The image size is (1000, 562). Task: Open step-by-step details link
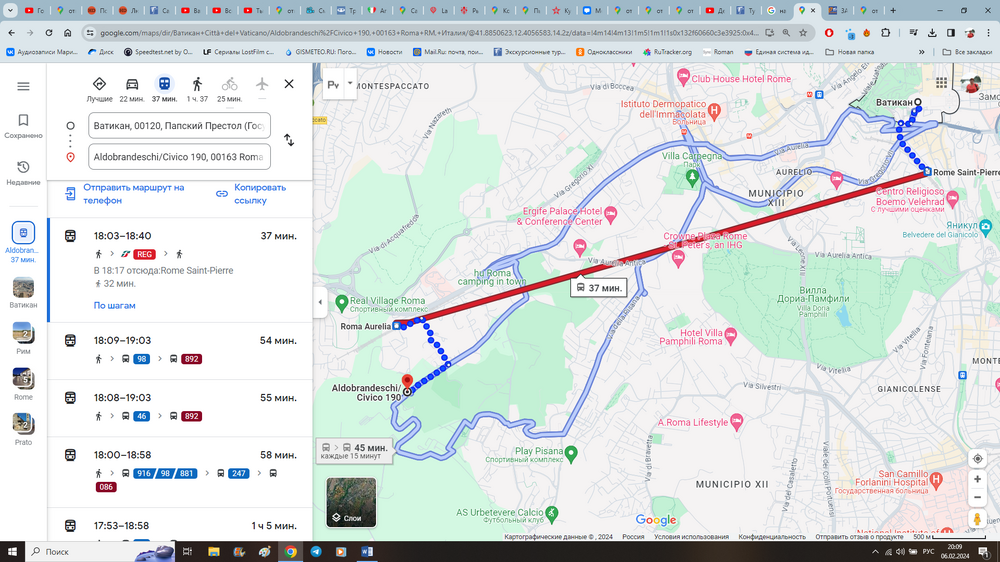click(x=114, y=306)
